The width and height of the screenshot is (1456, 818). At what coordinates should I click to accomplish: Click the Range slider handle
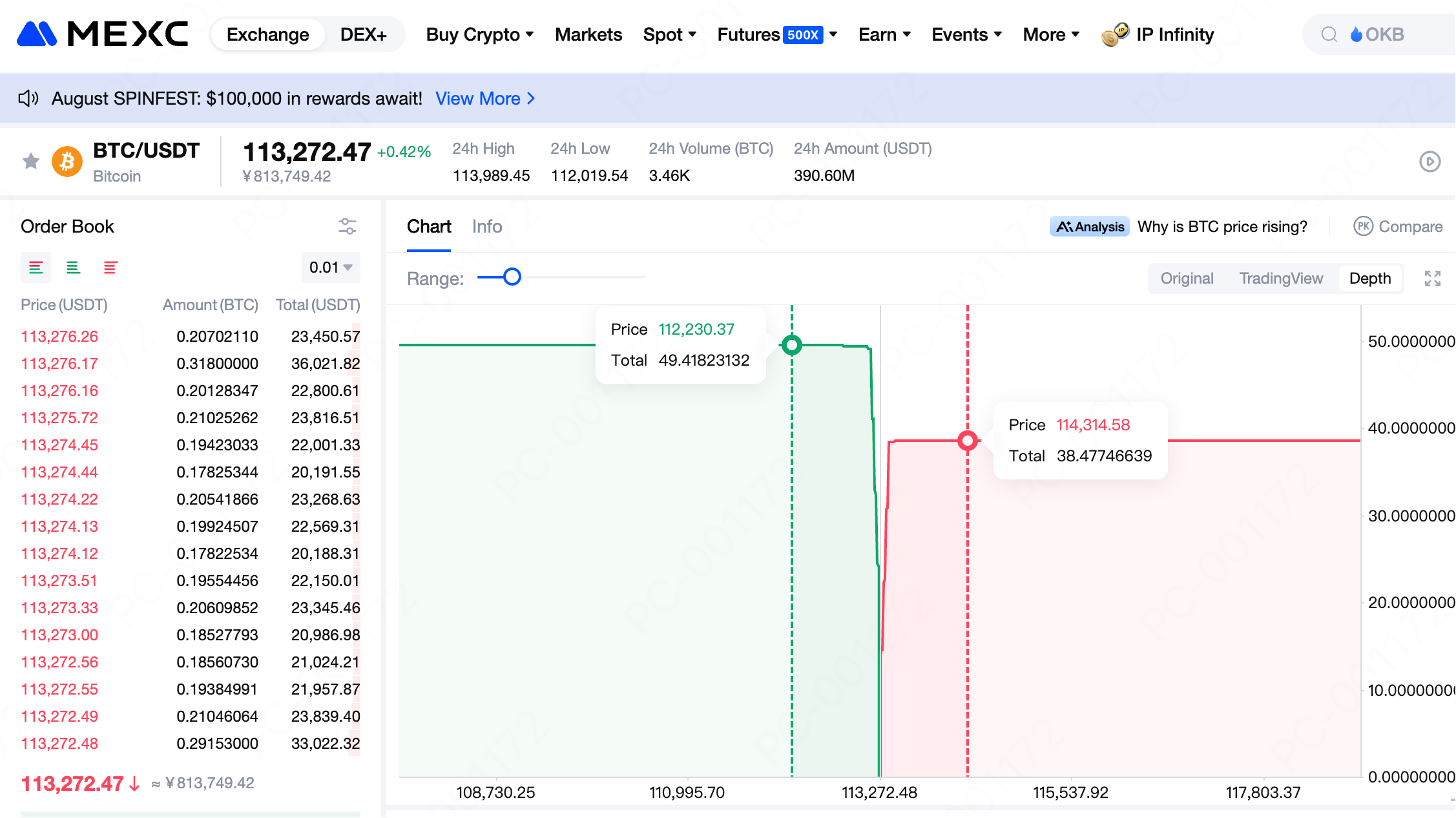(512, 277)
